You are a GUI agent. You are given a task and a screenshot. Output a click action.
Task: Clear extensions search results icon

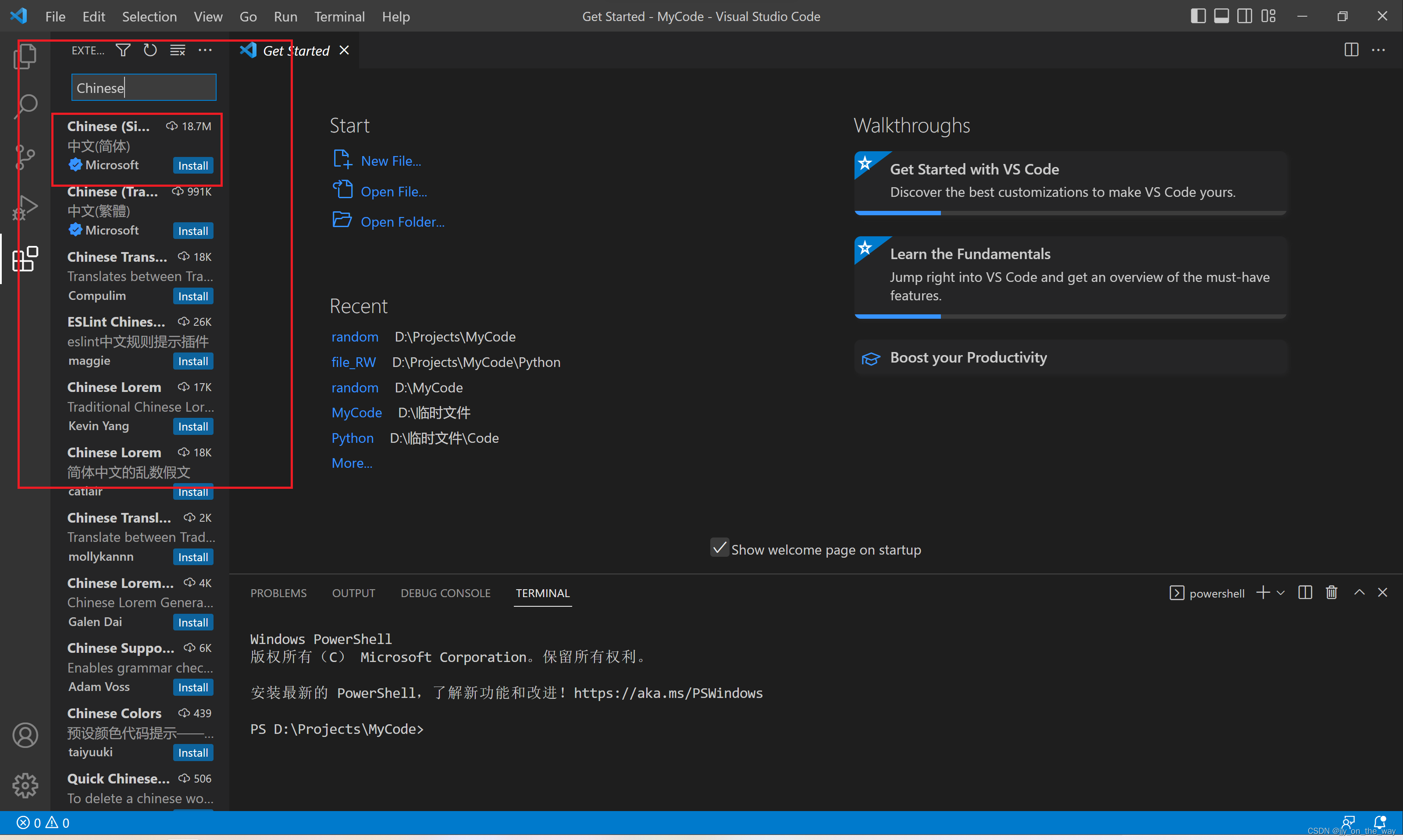click(178, 50)
